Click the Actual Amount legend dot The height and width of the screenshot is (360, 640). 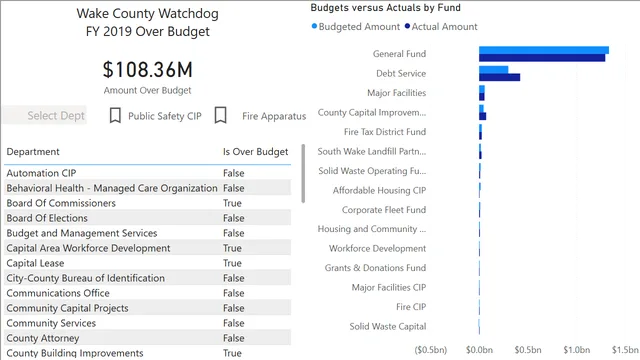point(407,26)
